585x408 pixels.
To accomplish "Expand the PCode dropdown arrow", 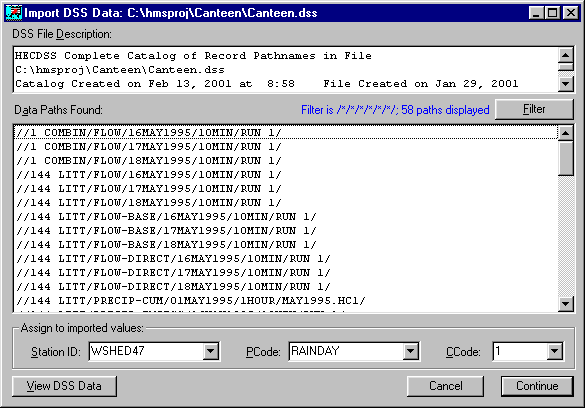I will 410,351.
